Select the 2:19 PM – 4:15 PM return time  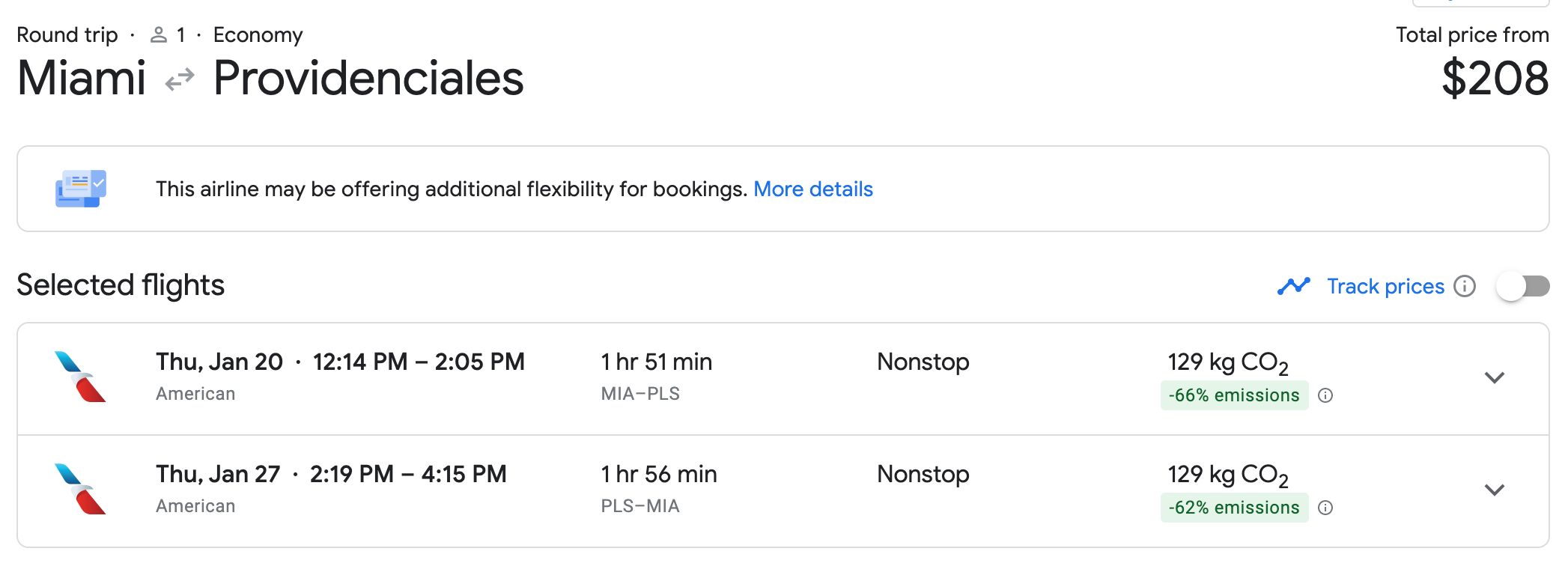pyautogui.click(x=408, y=474)
